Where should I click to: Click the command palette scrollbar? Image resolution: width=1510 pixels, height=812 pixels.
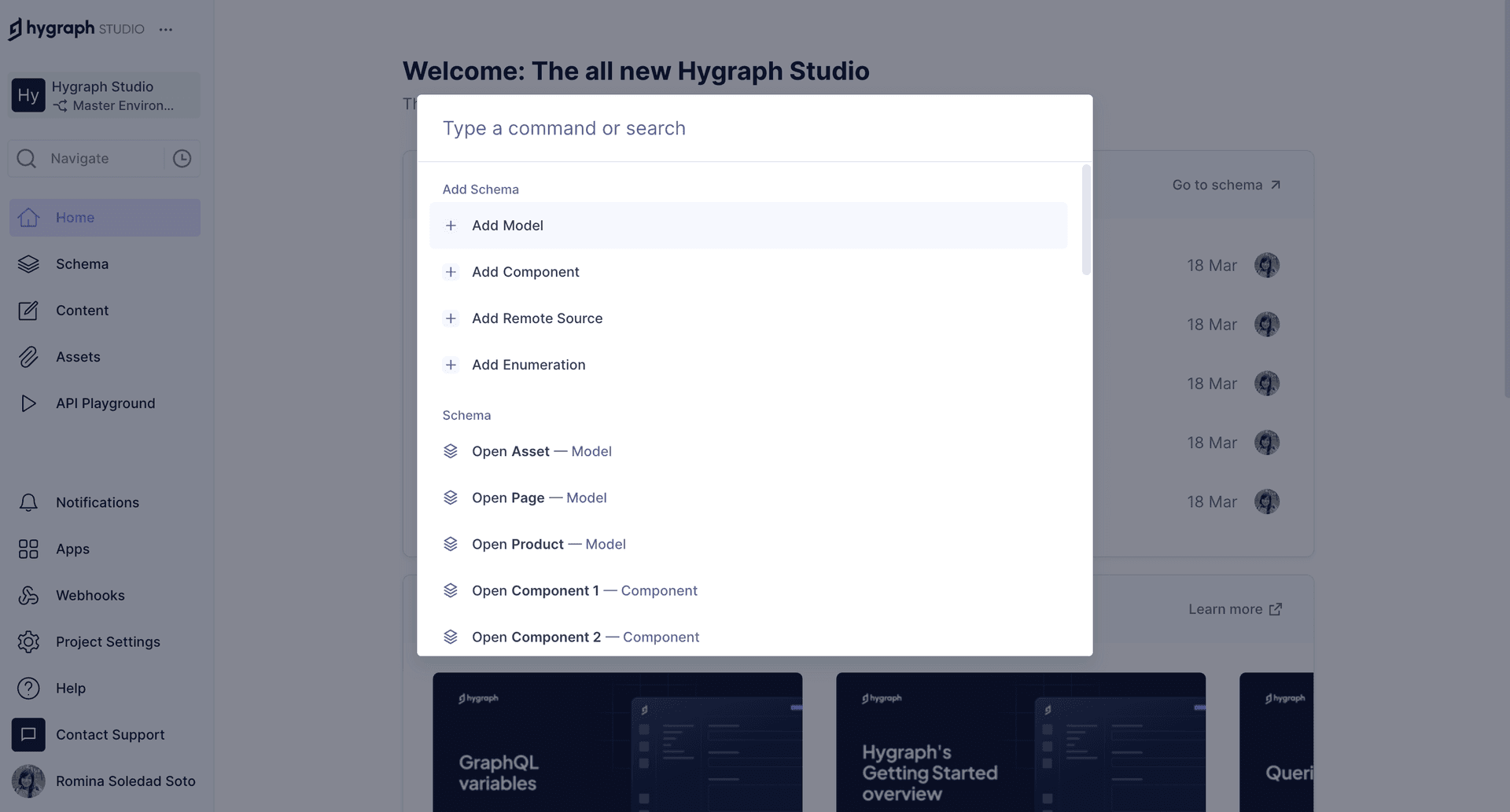click(x=1086, y=220)
